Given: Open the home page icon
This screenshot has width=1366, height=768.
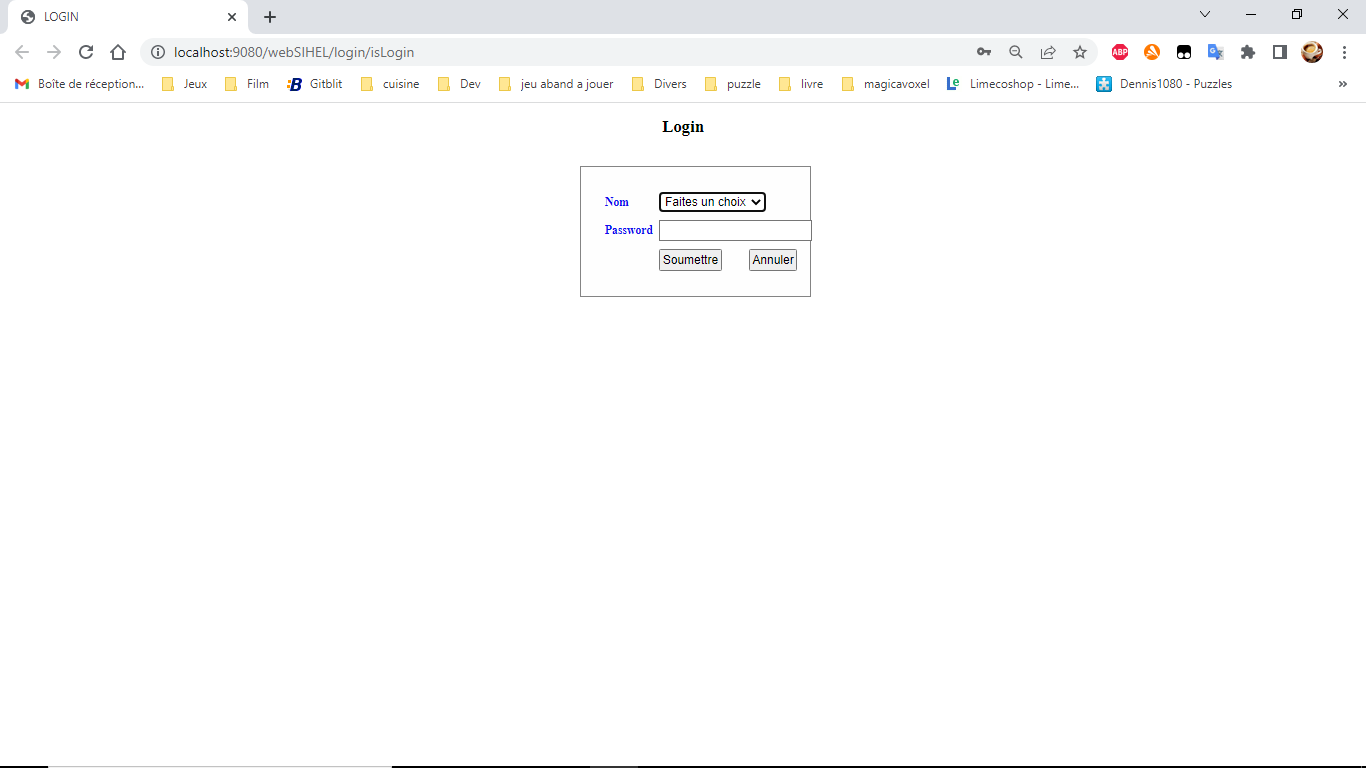Looking at the screenshot, I should tap(118, 52).
